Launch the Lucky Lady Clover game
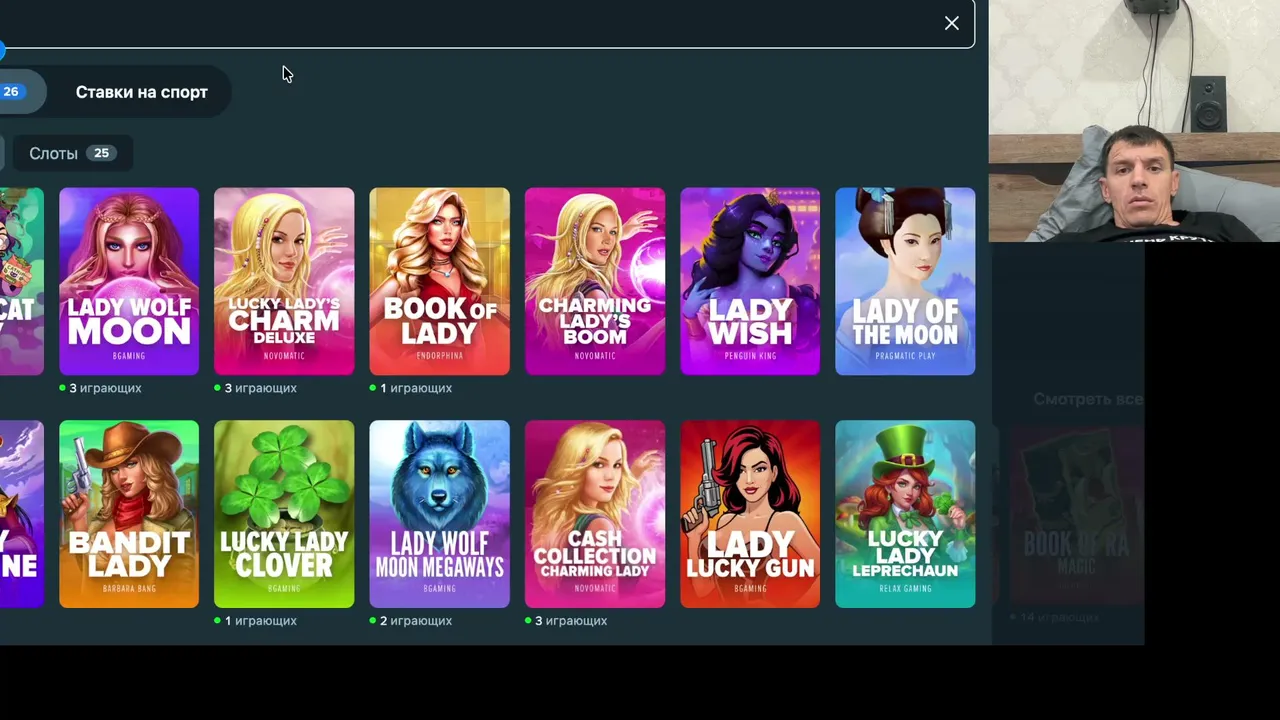Image resolution: width=1280 pixels, height=720 pixels. 284,514
